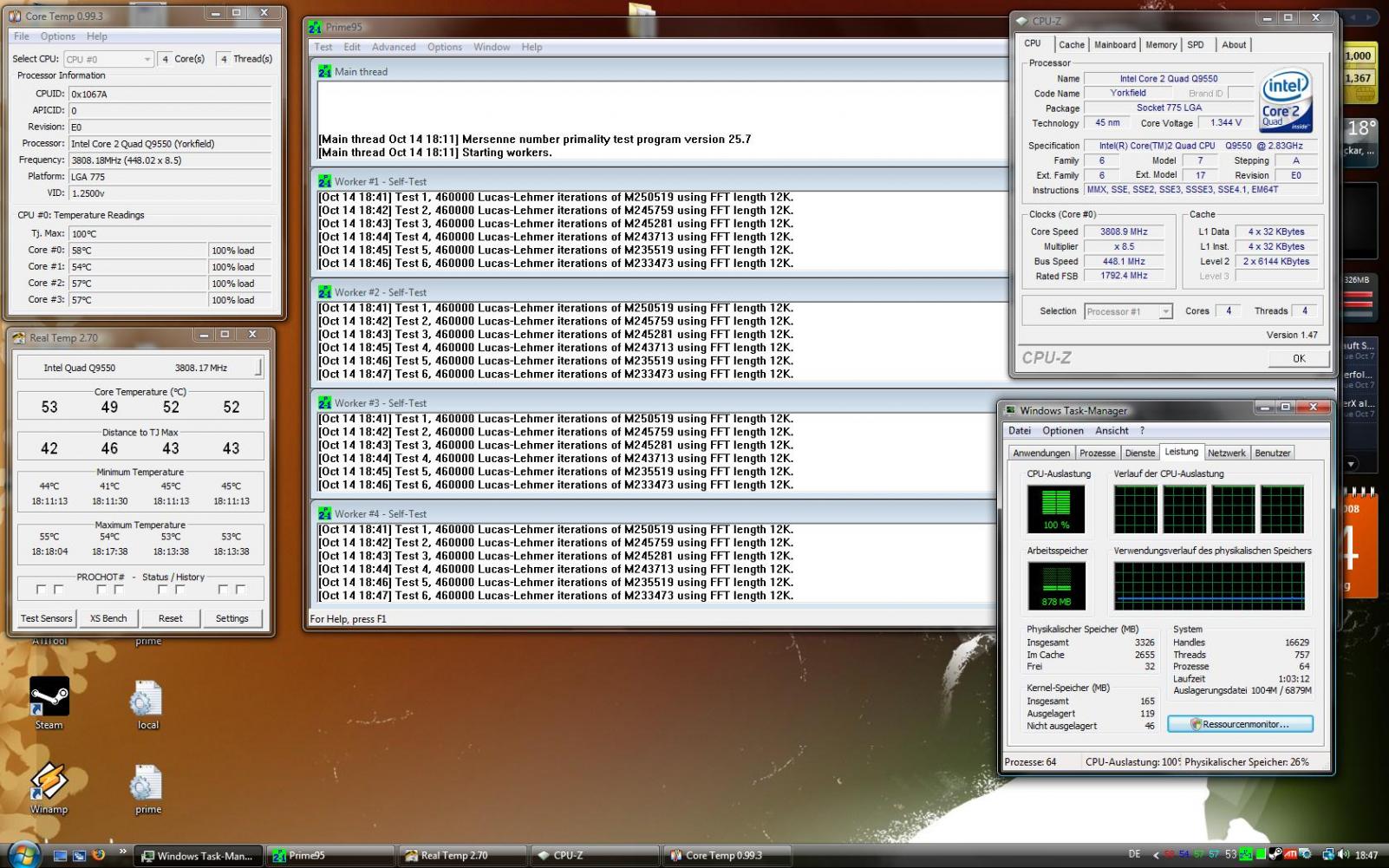Click the XS Bench button in Real Temp
The height and width of the screenshot is (868, 1389).
pyautogui.click(x=108, y=618)
